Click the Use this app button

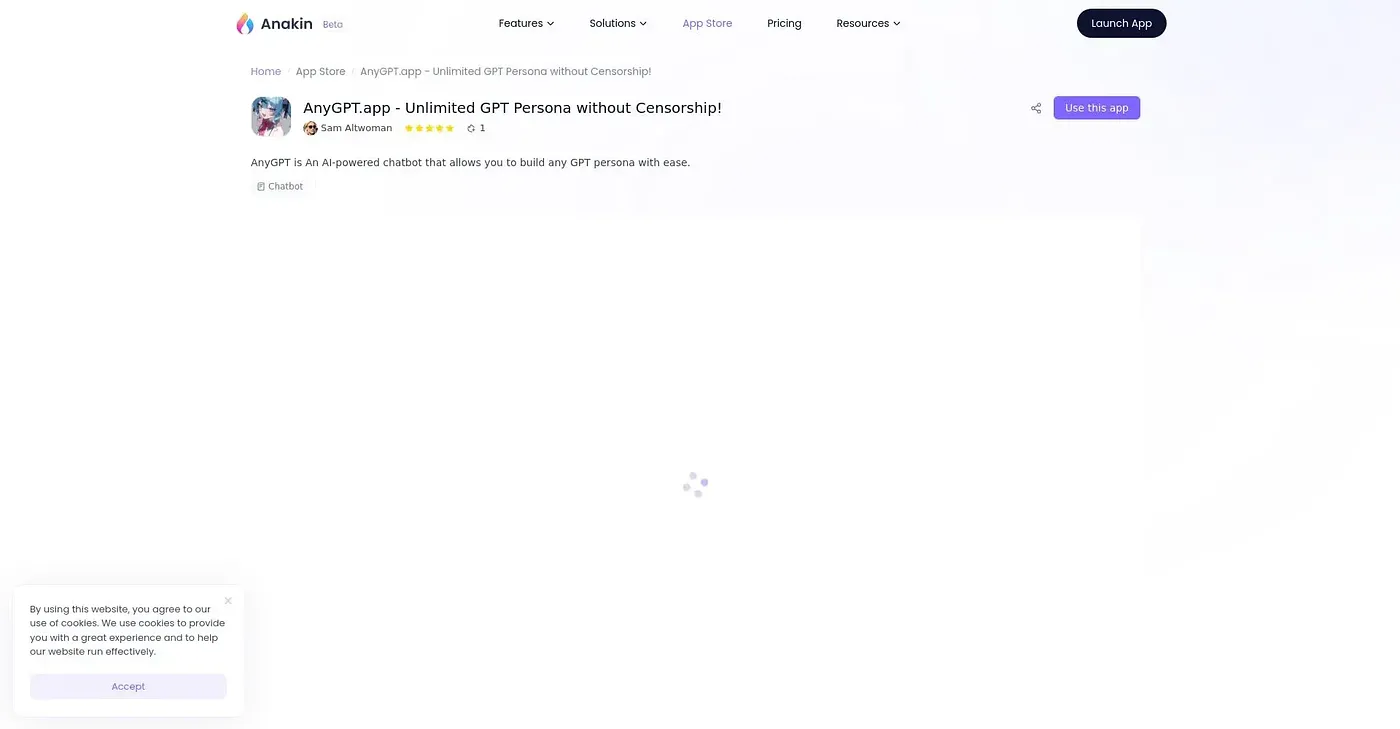coord(1096,108)
